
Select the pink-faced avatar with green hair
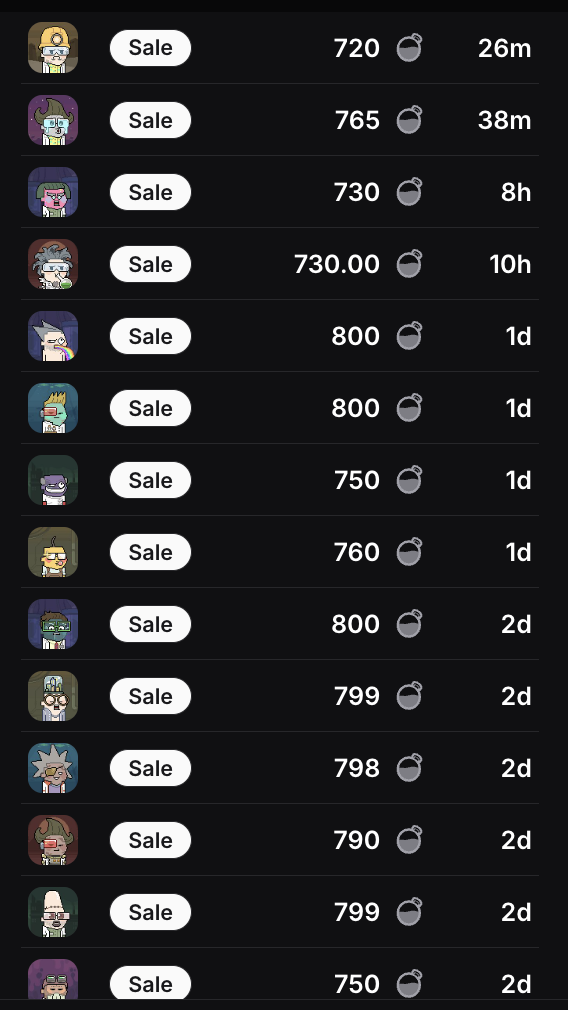point(53,192)
